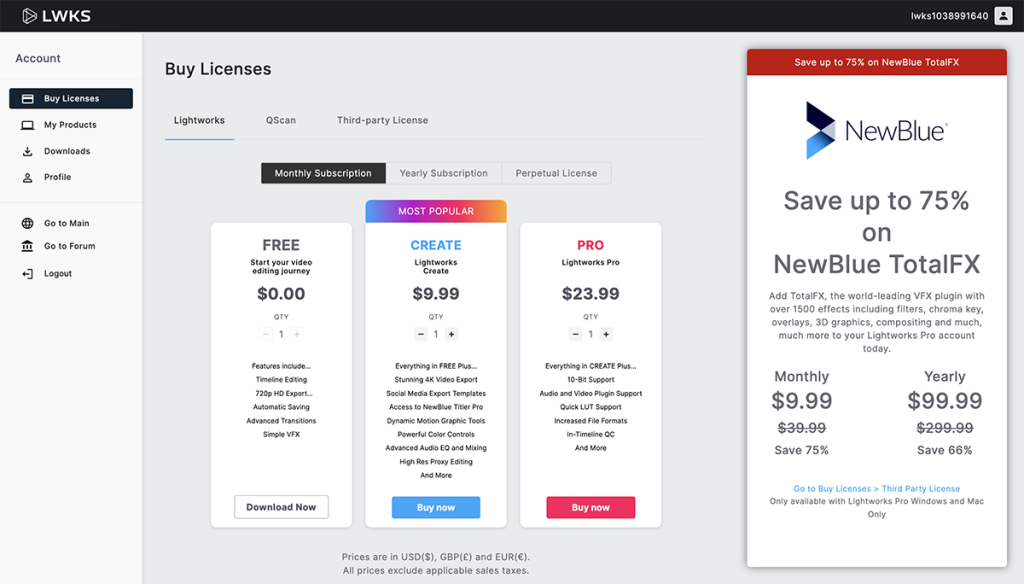Screen dimensions: 1024x584
Task: Switch to the QScan tab
Action: (x=281, y=119)
